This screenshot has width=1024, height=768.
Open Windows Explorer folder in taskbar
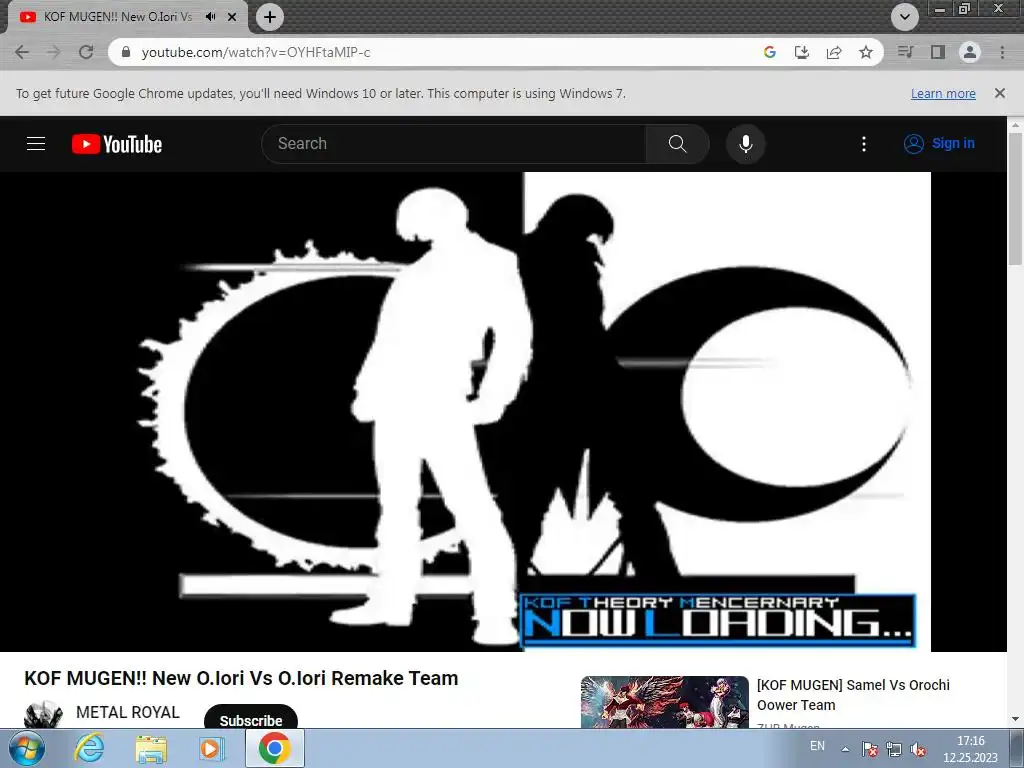tap(151, 748)
